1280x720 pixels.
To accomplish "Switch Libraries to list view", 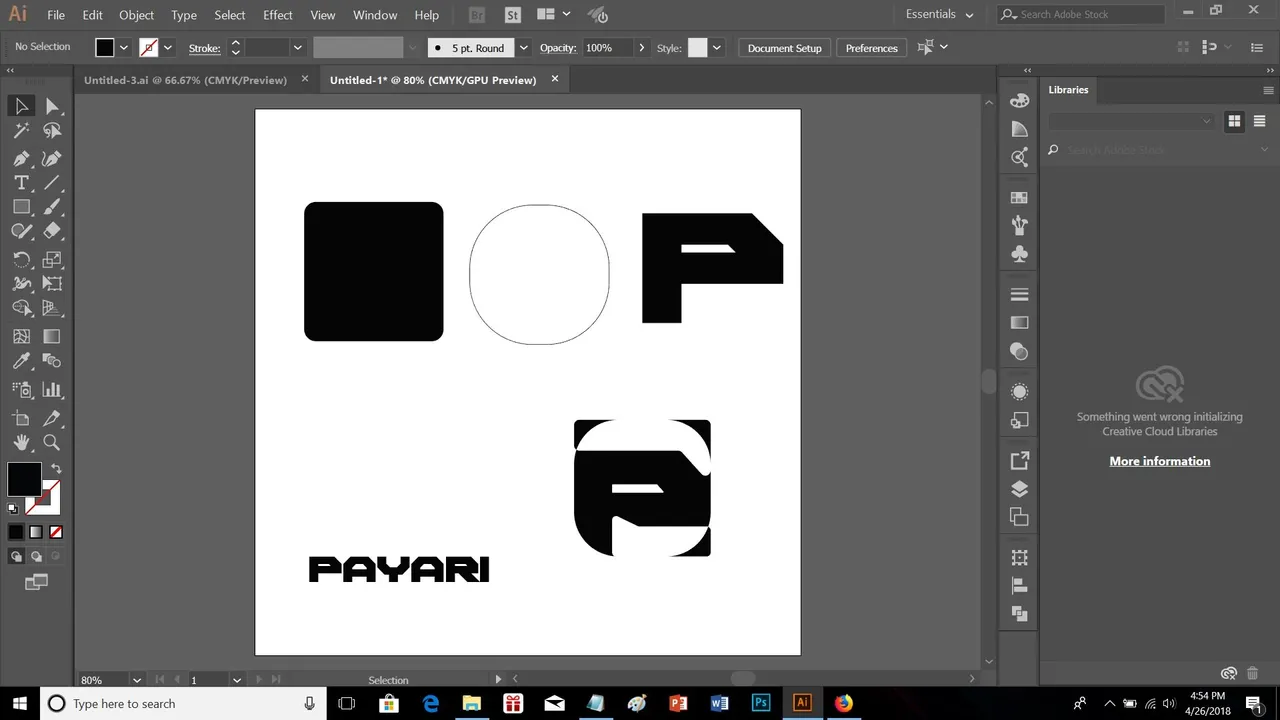I will (1259, 120).
